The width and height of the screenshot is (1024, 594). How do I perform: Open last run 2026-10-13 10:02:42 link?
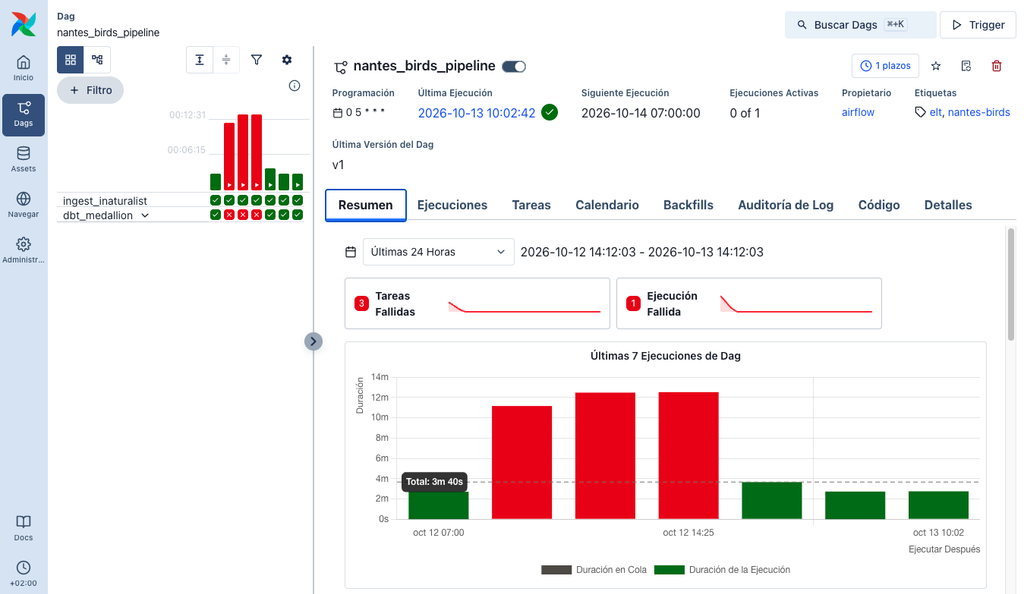click(477, 113)
